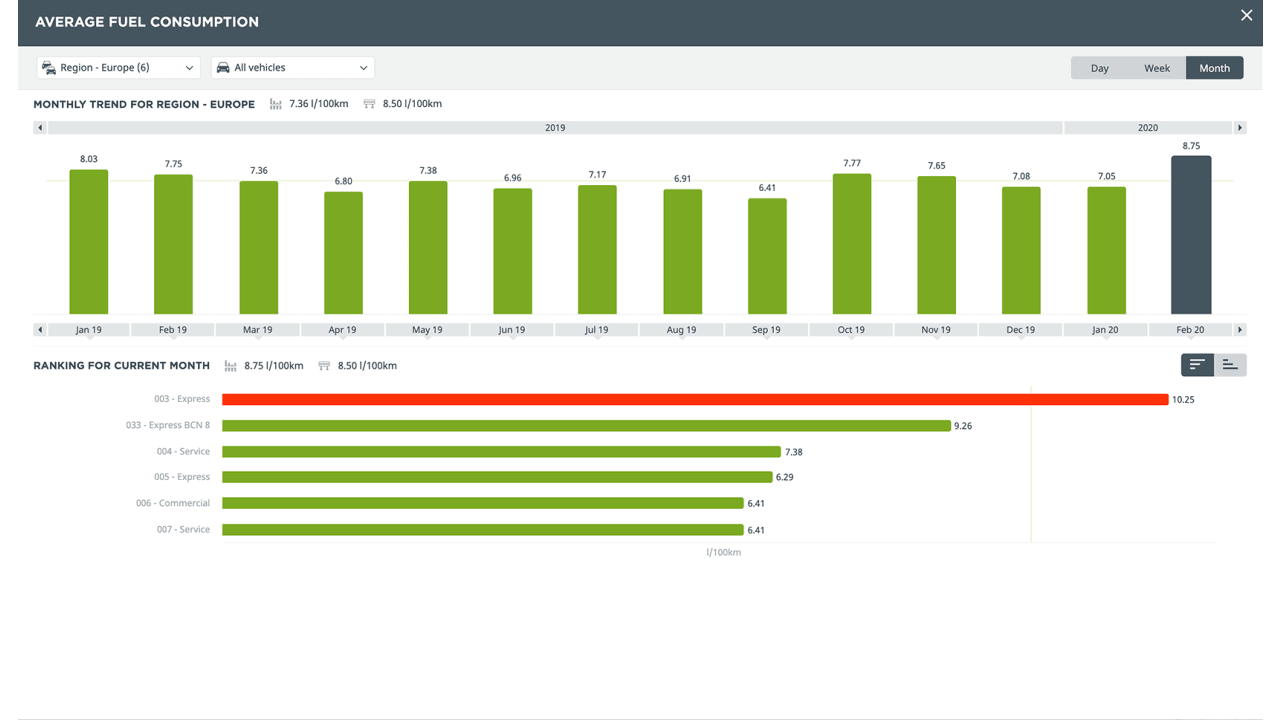Enable the Month view toggle
The width and height of the screenshot is (1280, 720).
1214,67
